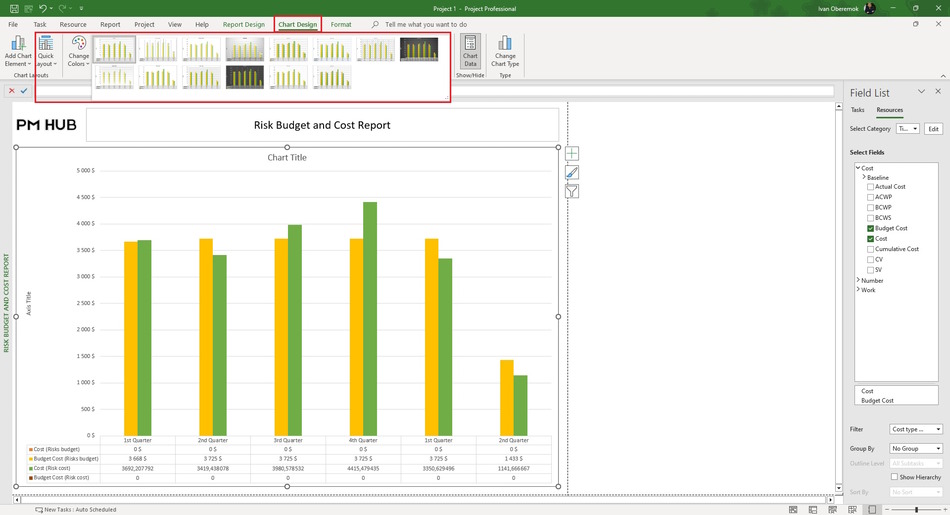Switch to the Format ribbon tab
This screenshot has width=950, height=515.
pos(341,24)
